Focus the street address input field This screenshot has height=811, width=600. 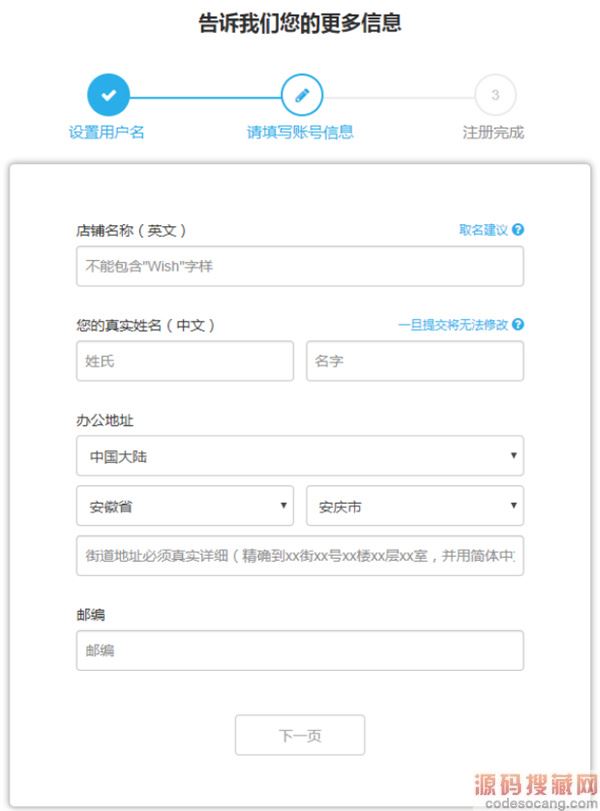tap(300, 555)
